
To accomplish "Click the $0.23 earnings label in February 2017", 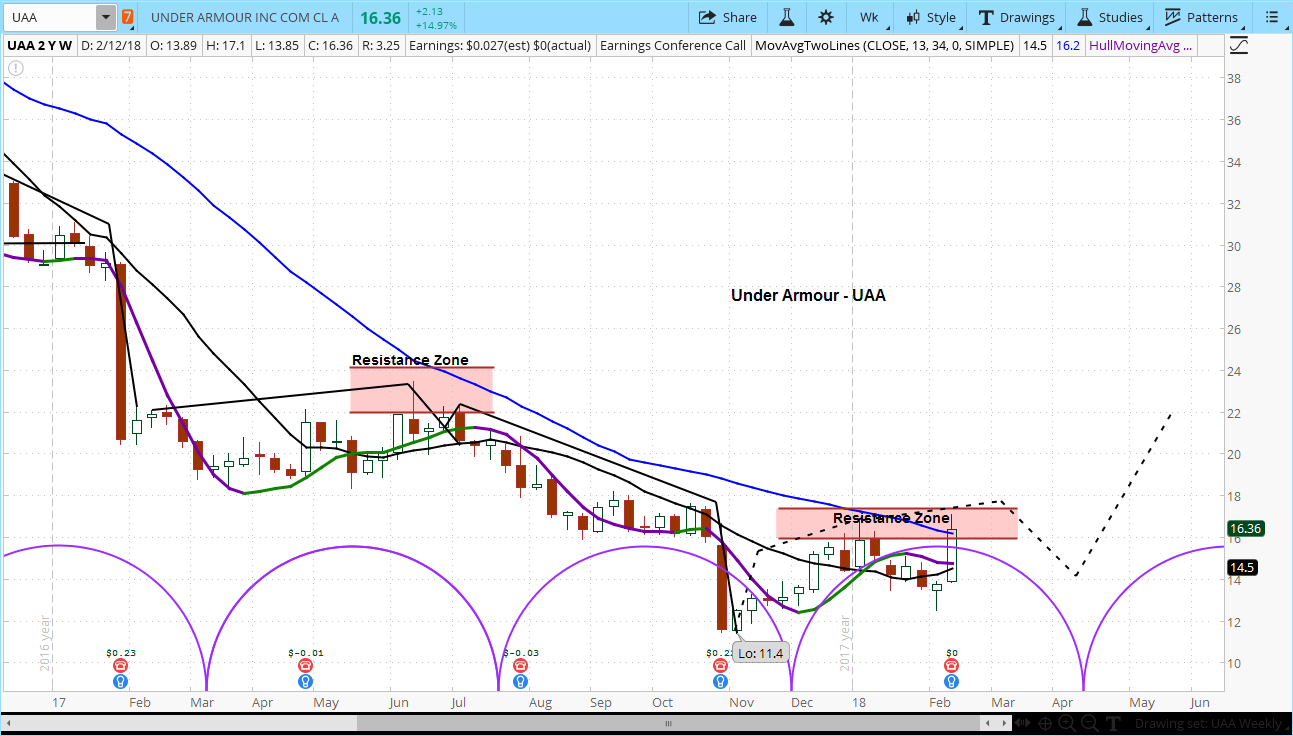I will pos(120,653).
